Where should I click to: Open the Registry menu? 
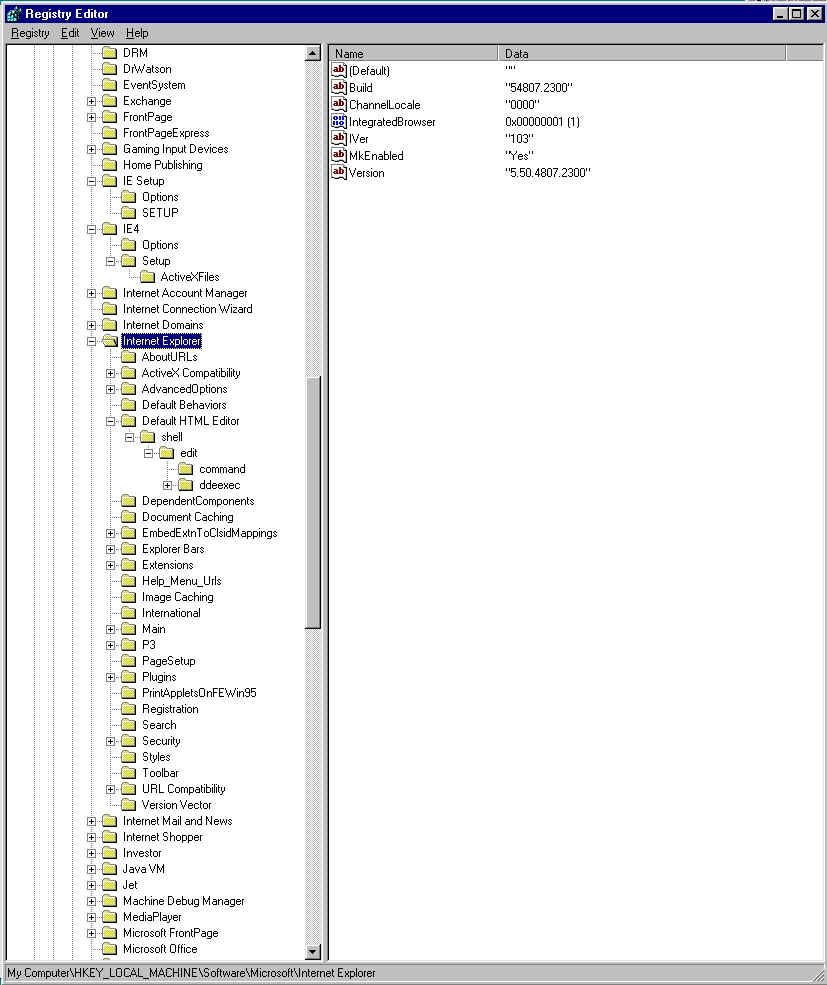pyautogui.click(x=30, y=33)
